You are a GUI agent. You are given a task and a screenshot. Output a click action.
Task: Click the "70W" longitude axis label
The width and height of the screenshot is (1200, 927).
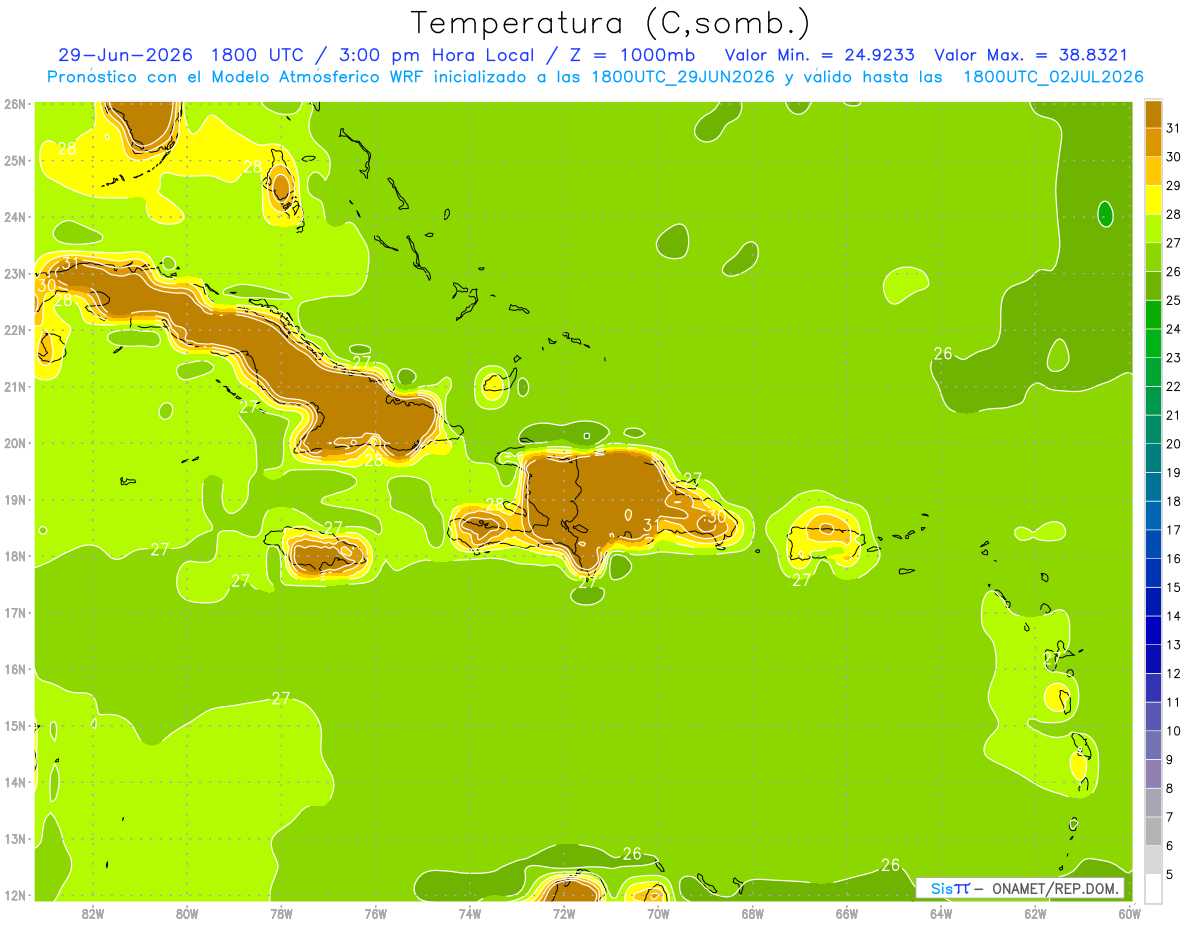tap(658, 913)
